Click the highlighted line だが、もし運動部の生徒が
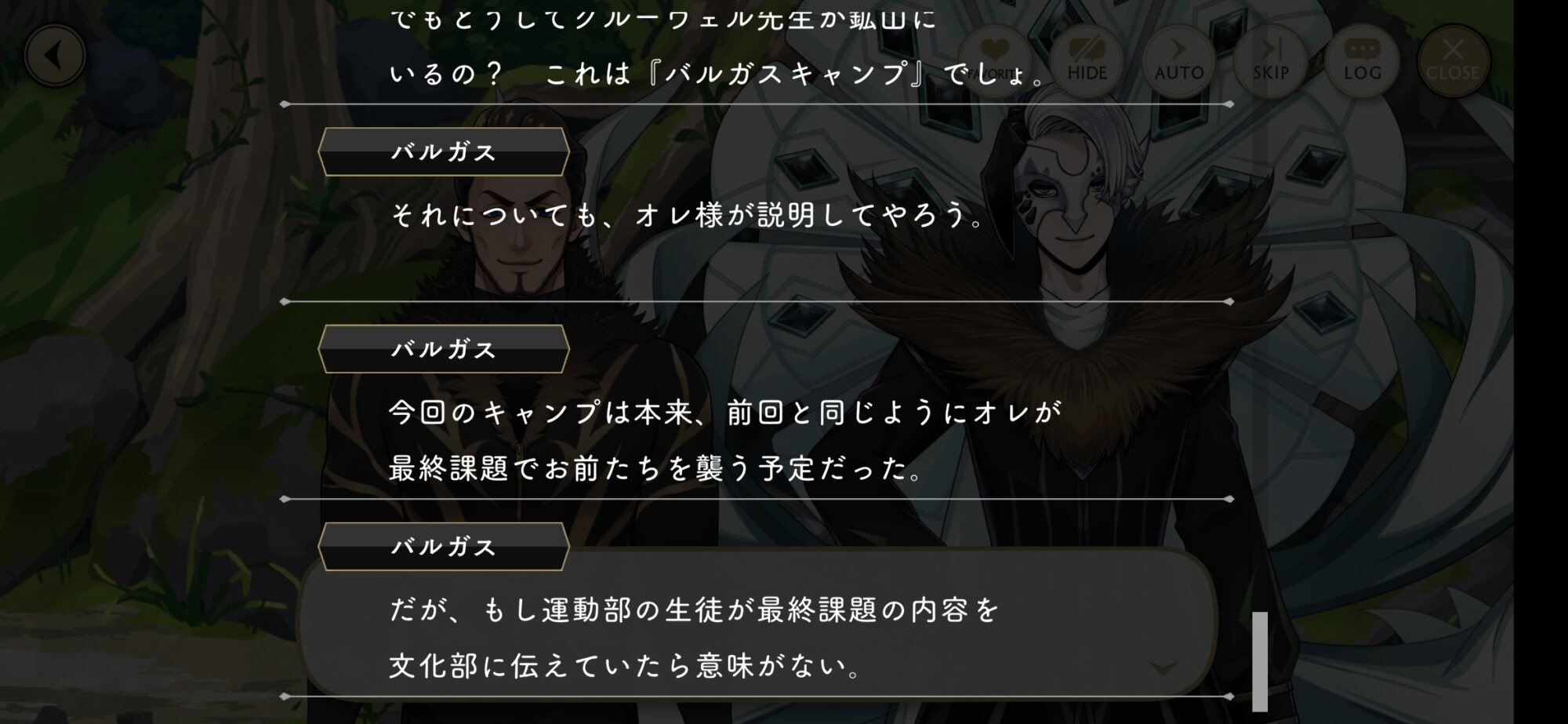The image size is (1568, 724). tap(695, 609)
